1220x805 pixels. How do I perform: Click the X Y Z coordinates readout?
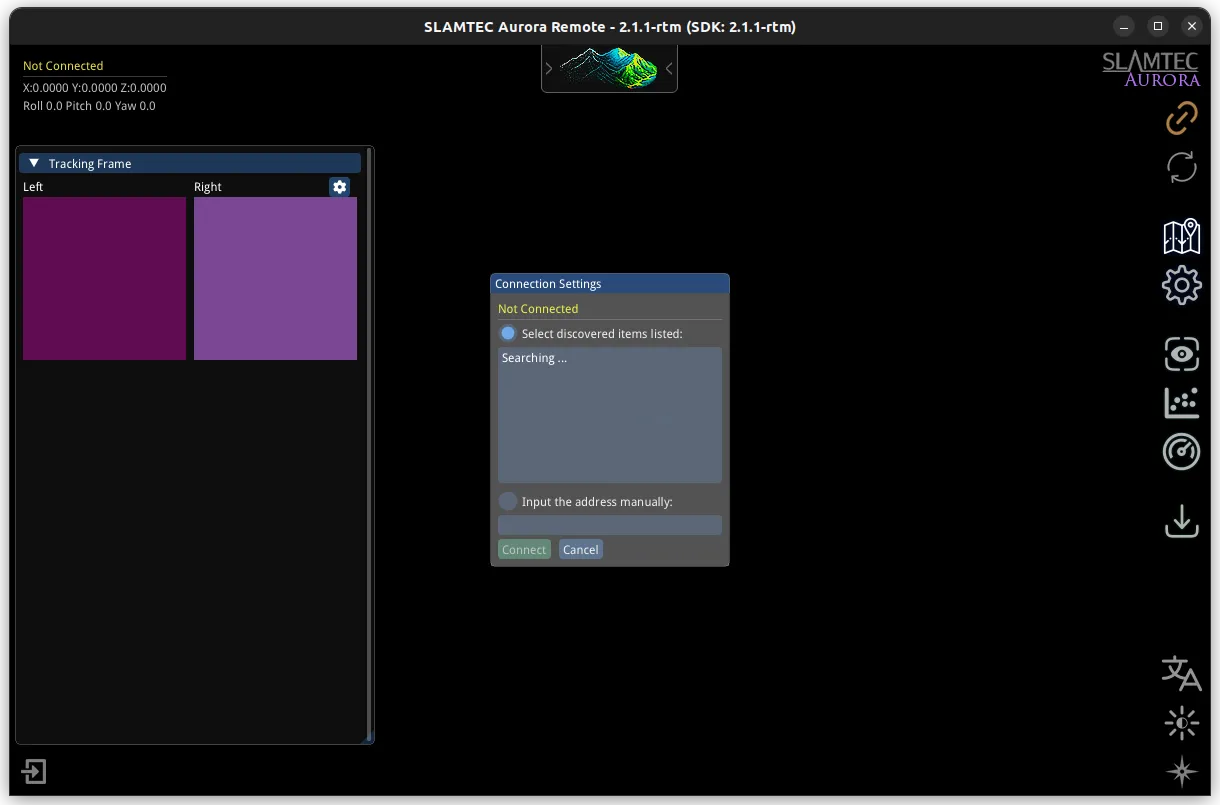click(x=95, y=88)
